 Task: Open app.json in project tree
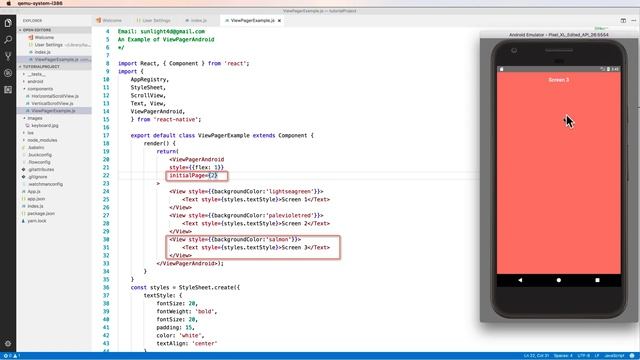tap(36, 199)
